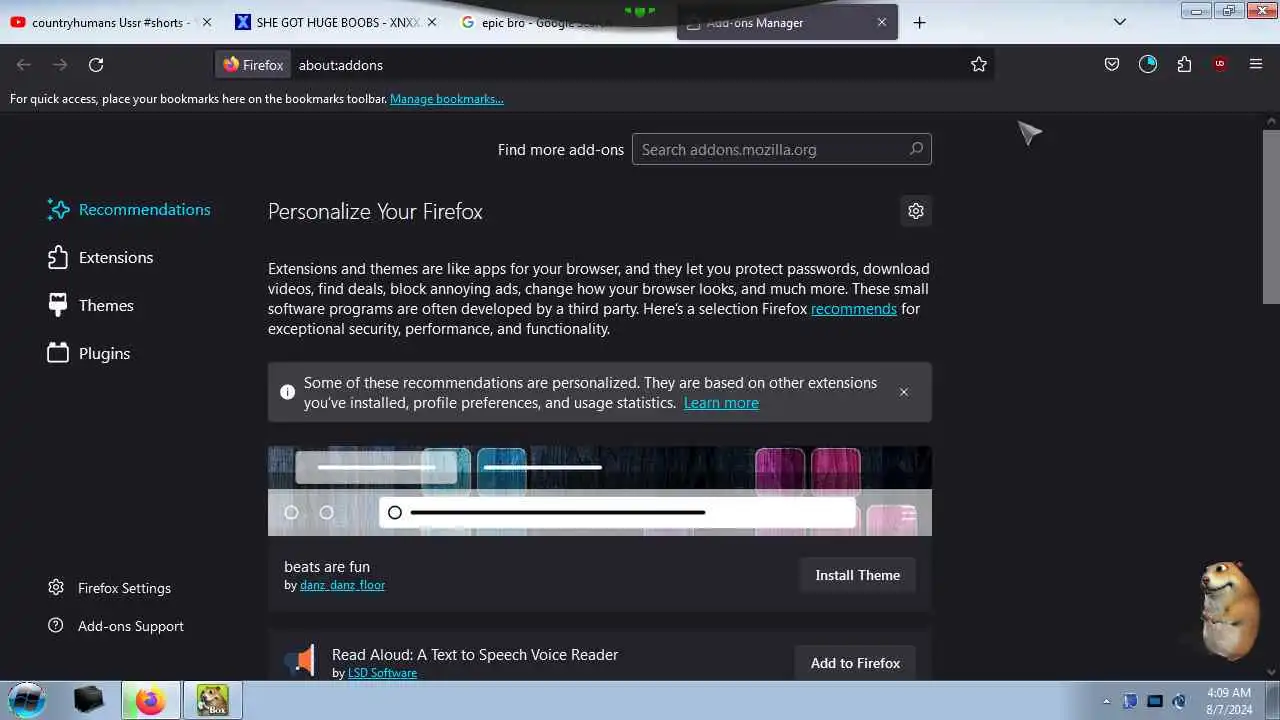Open the Extensions category
Screen dimensions: 1280x720
coord(100,257)
